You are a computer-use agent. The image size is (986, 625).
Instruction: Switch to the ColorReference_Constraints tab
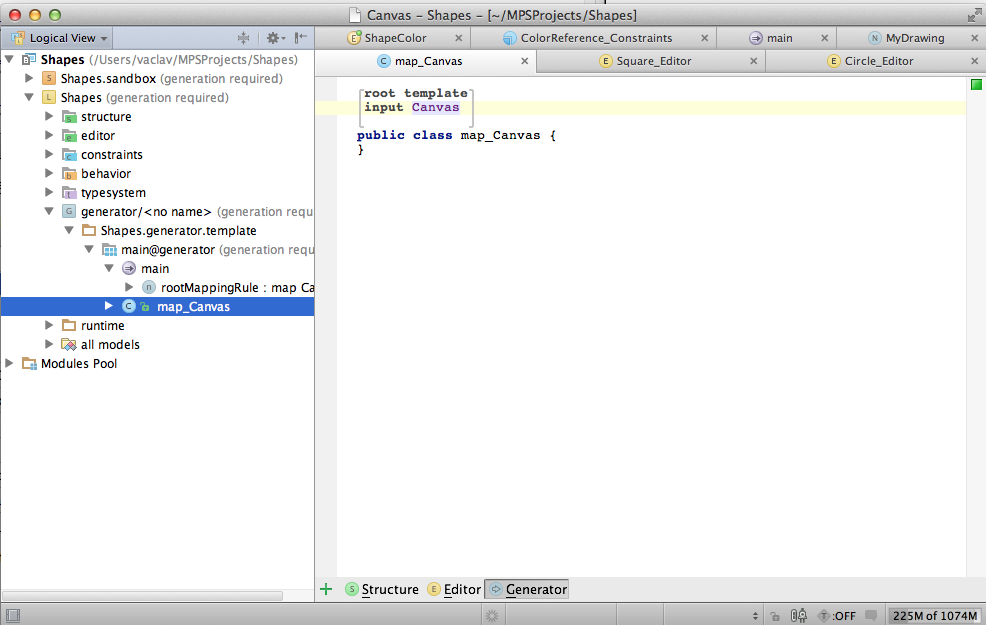pyautogui.click(x=596, y=38)
